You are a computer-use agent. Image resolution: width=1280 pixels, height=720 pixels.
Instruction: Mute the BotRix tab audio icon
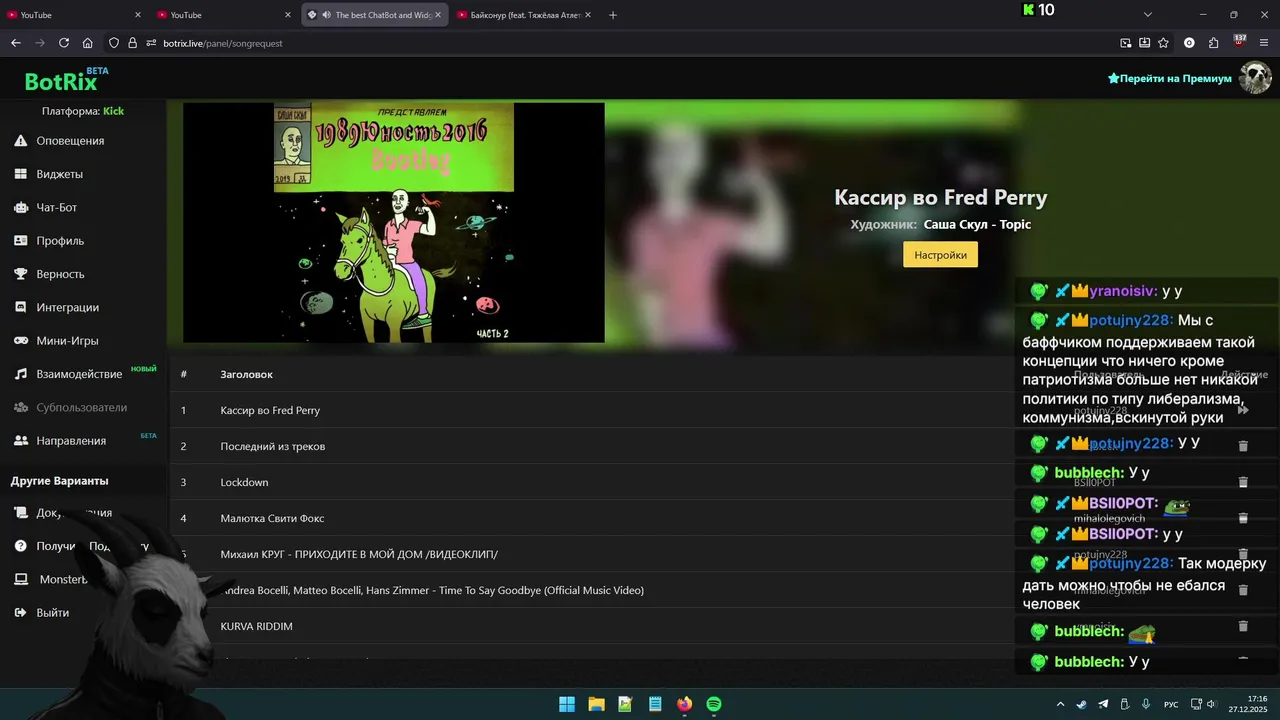(x=326, y=15)
